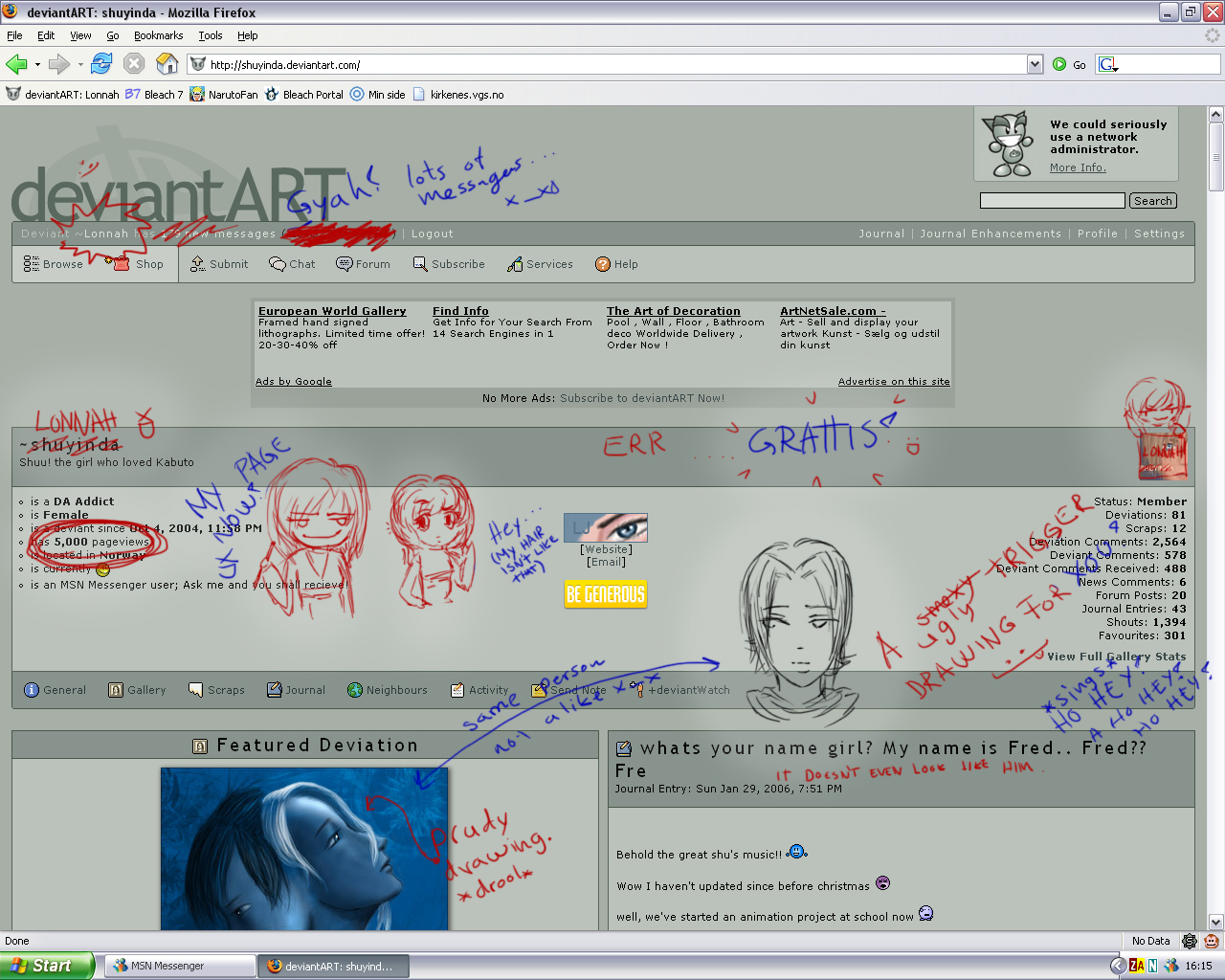Click the Subscribe icon
This screenshot has width=1225, height=980.
448,264
